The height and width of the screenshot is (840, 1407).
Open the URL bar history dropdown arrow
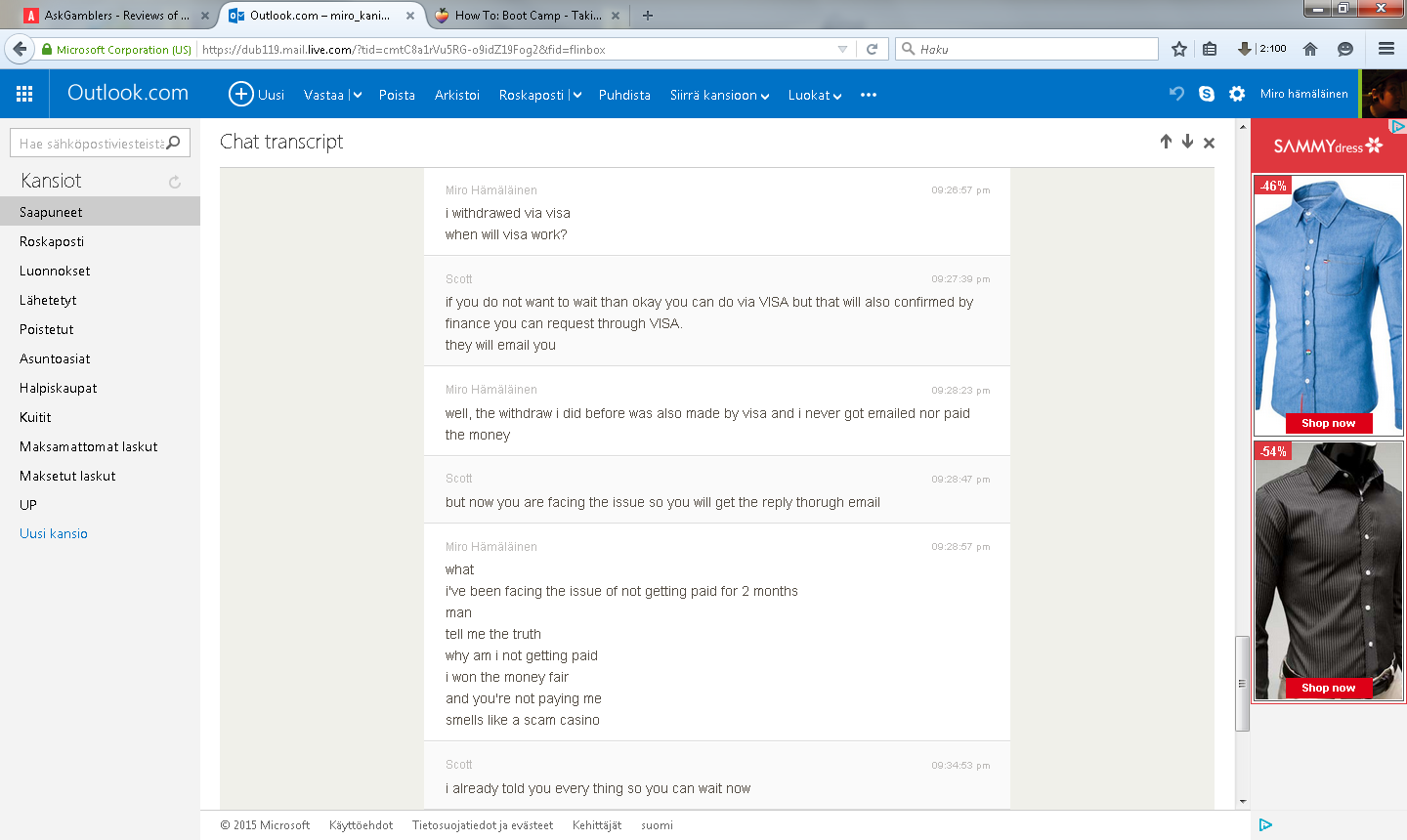tap(842, 49)
